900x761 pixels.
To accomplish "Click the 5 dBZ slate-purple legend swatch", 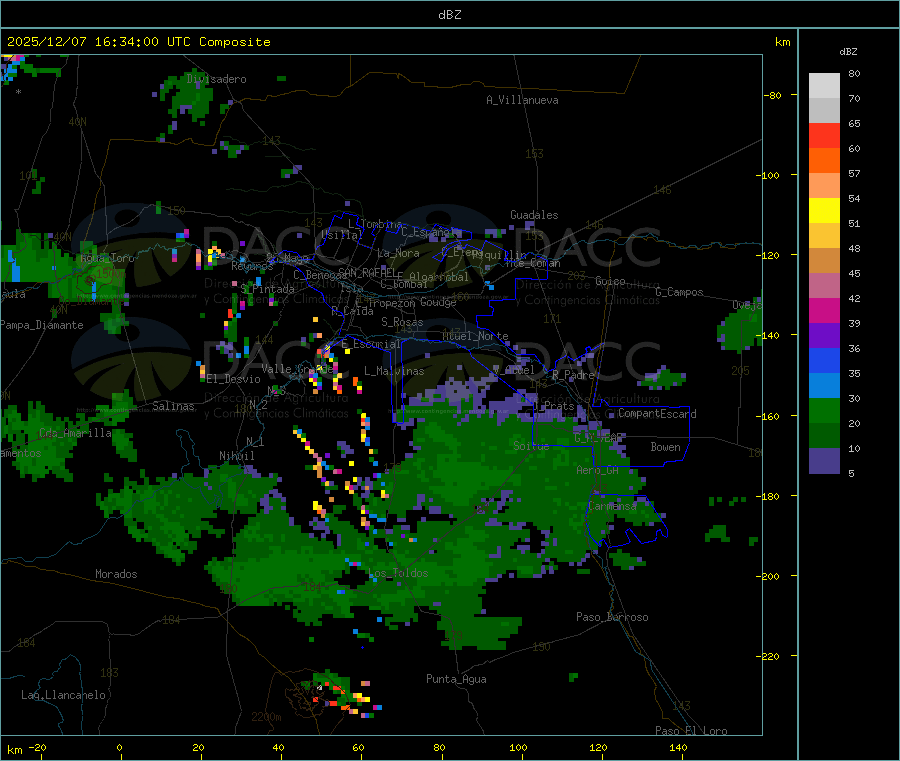I will [x=824, y=461].
